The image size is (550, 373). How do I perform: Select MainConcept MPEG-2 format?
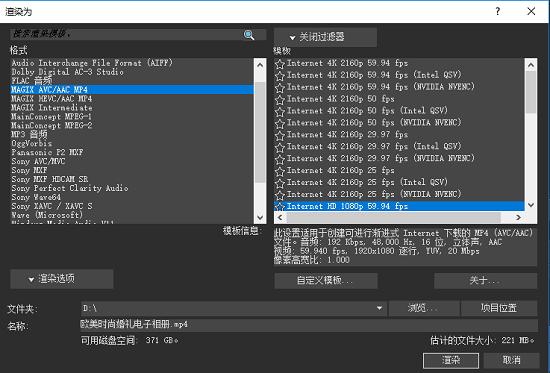point(132,125)
